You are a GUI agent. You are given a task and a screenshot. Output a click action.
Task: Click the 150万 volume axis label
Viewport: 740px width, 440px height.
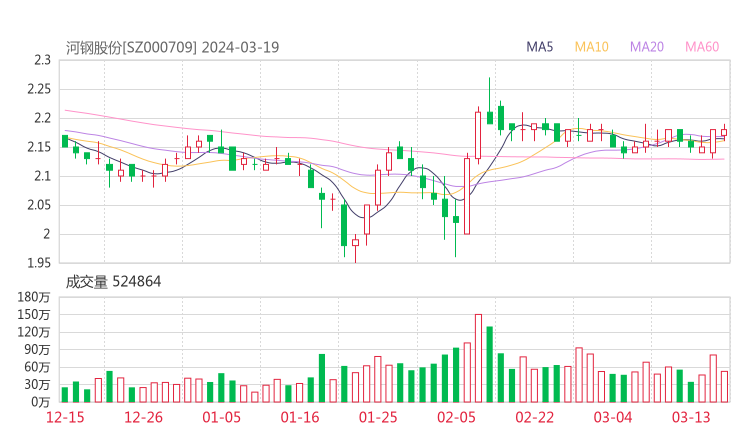click(x=34, y=314)
